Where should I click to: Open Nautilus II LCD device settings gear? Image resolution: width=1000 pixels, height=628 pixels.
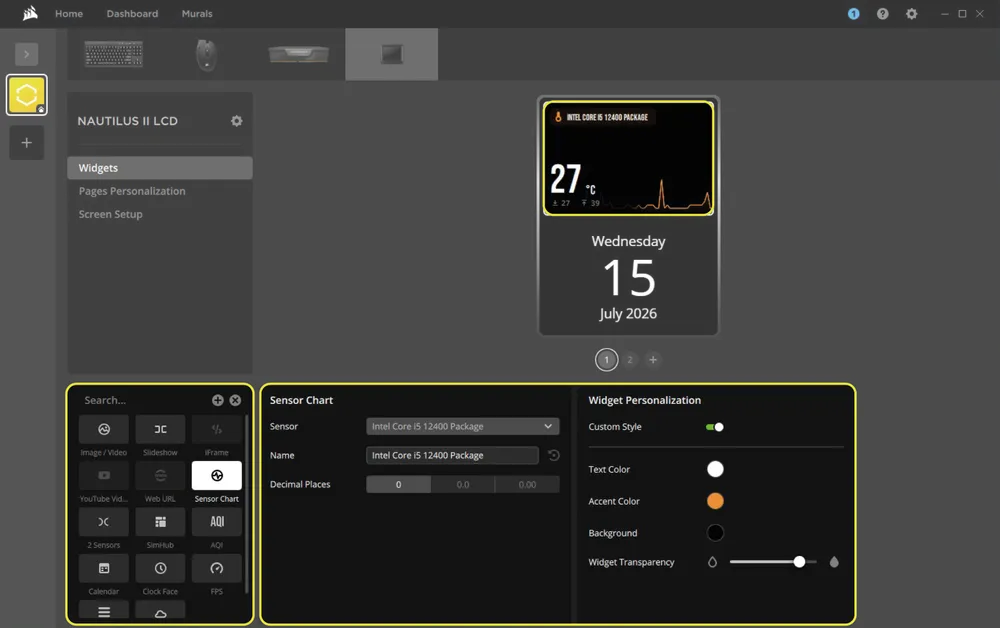[x=237, y=120]
